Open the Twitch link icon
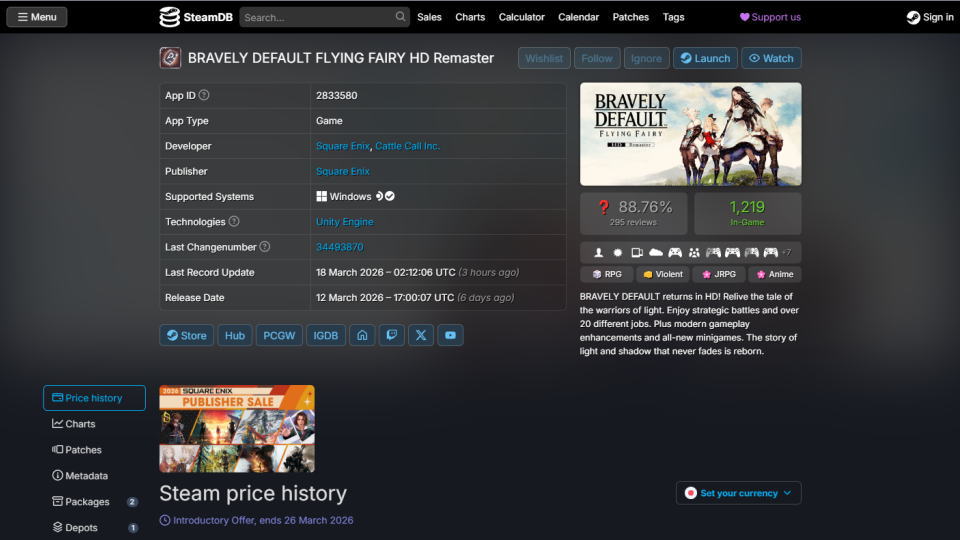Viewport: 960px width, 540px height. pos(392,335)
